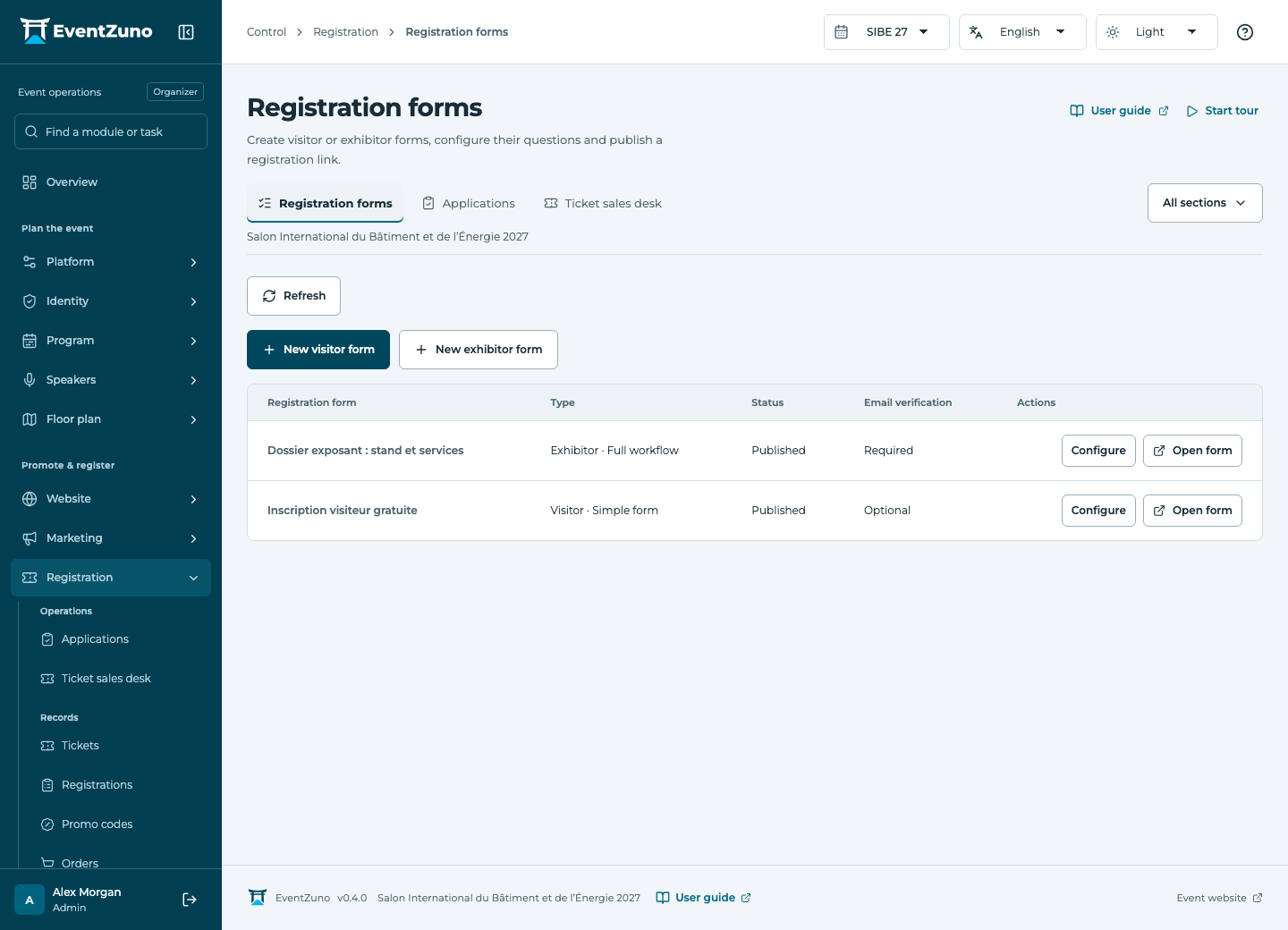Open form for Dossier exposant
The height and width of the screenshot is (930, 1288).
[x=1192, y=451]
